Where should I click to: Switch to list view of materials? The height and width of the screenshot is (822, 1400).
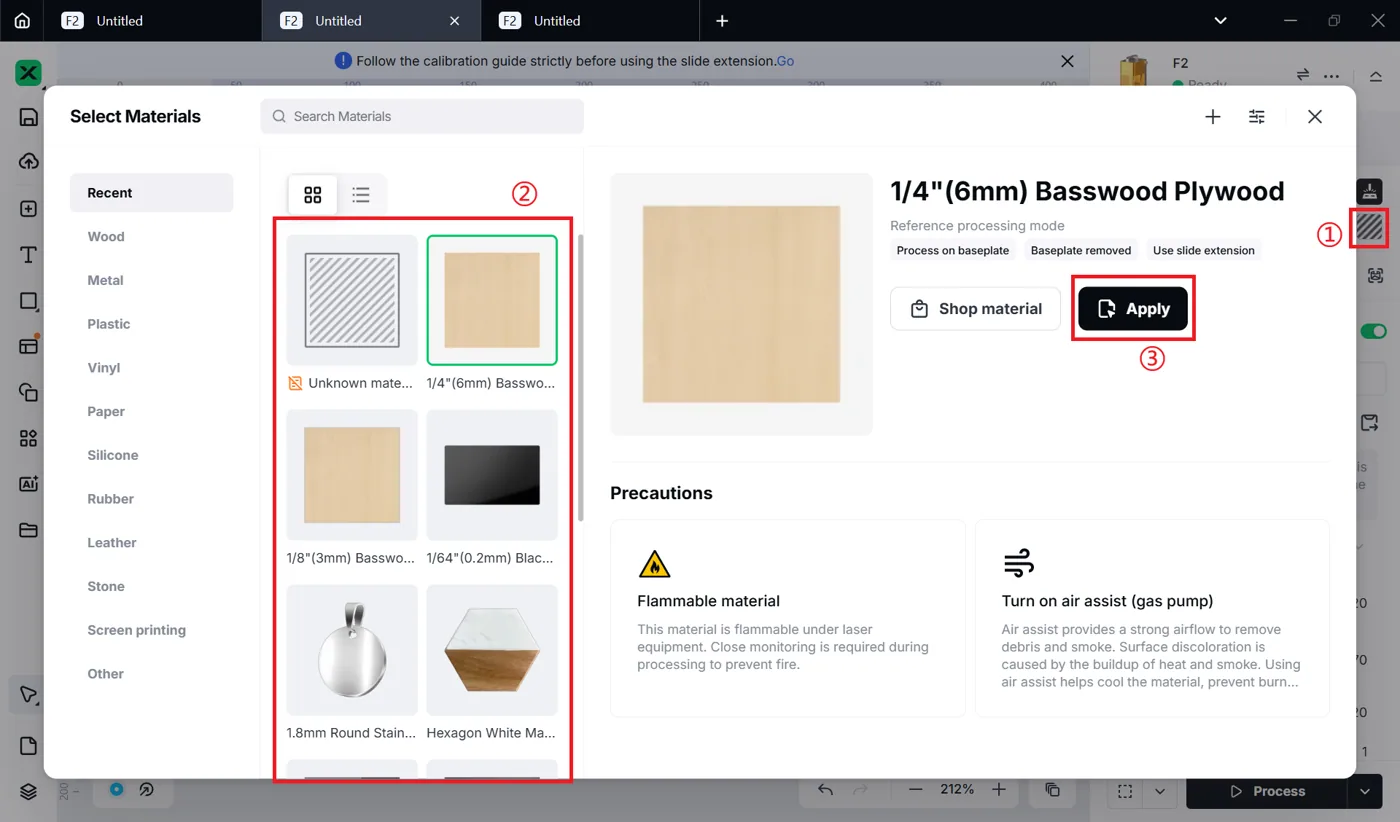361,195
